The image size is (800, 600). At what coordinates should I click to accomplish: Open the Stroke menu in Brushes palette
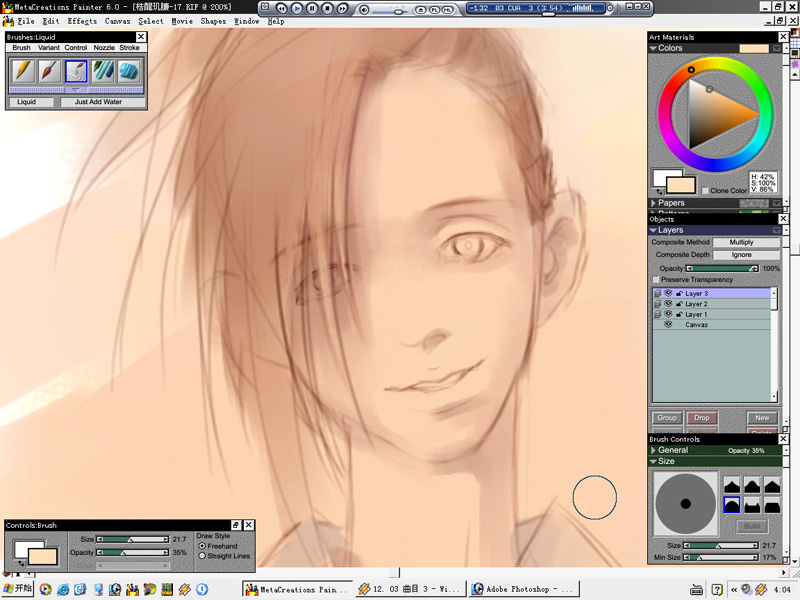[130, 47]
